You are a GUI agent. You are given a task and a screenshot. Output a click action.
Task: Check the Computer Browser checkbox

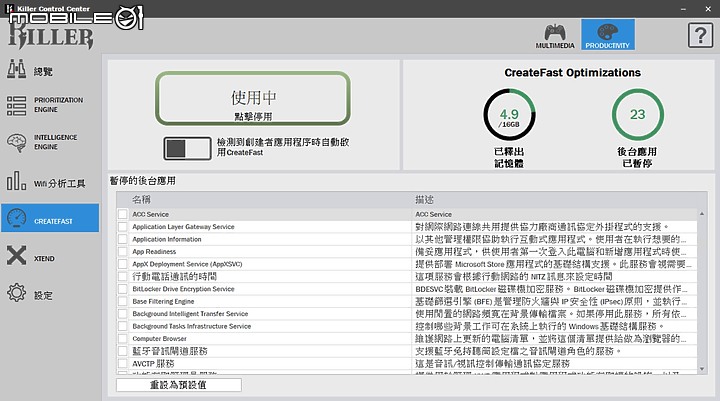pos(123,338)
